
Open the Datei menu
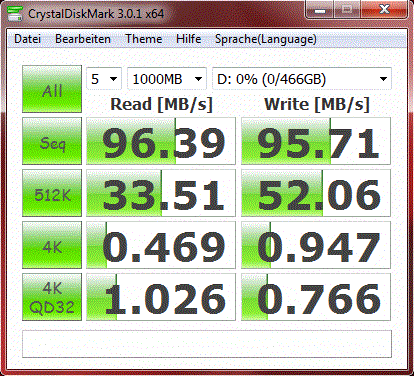click(x=28, y=39)
